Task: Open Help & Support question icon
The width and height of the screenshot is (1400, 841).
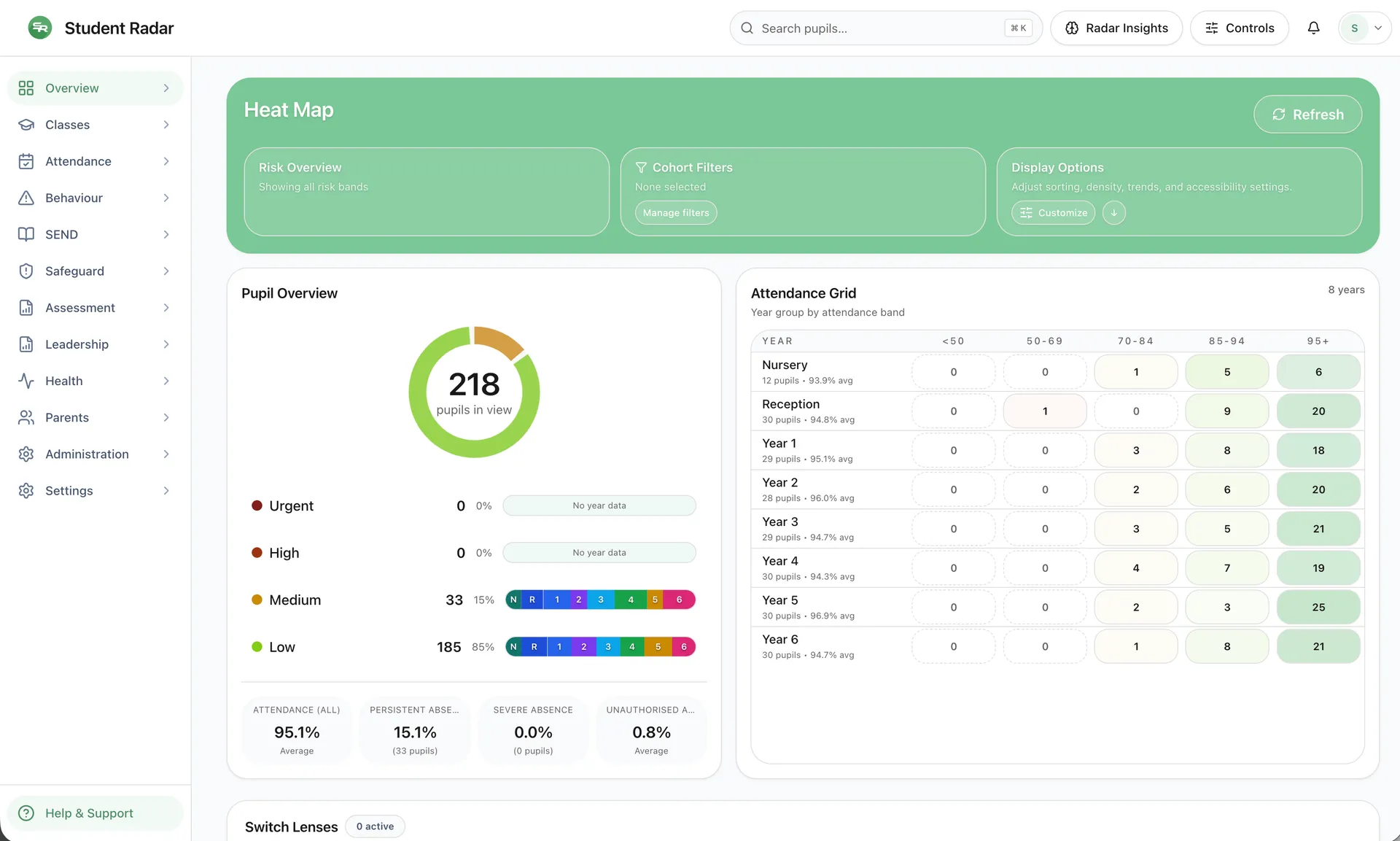Action: tap(26, 813)
